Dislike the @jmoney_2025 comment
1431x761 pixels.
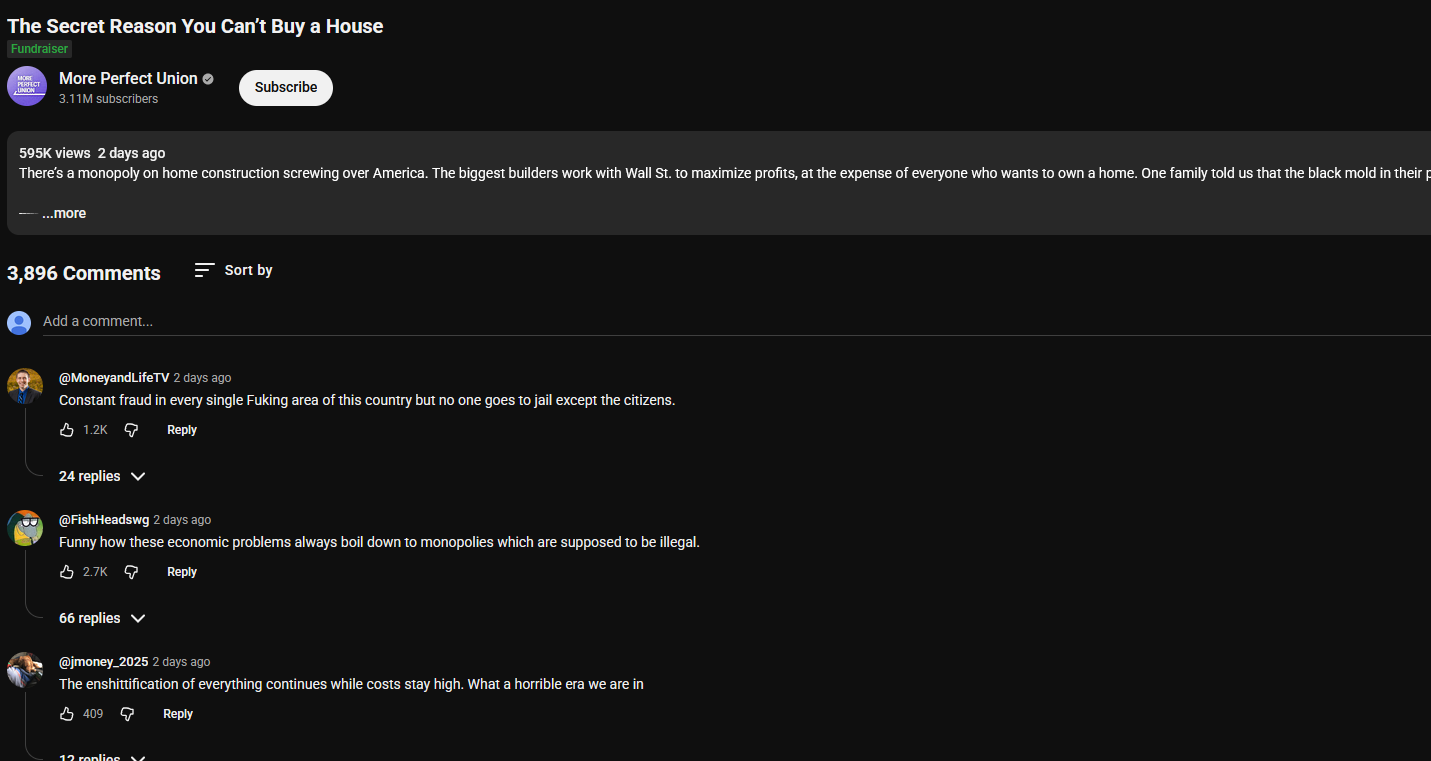127,714
